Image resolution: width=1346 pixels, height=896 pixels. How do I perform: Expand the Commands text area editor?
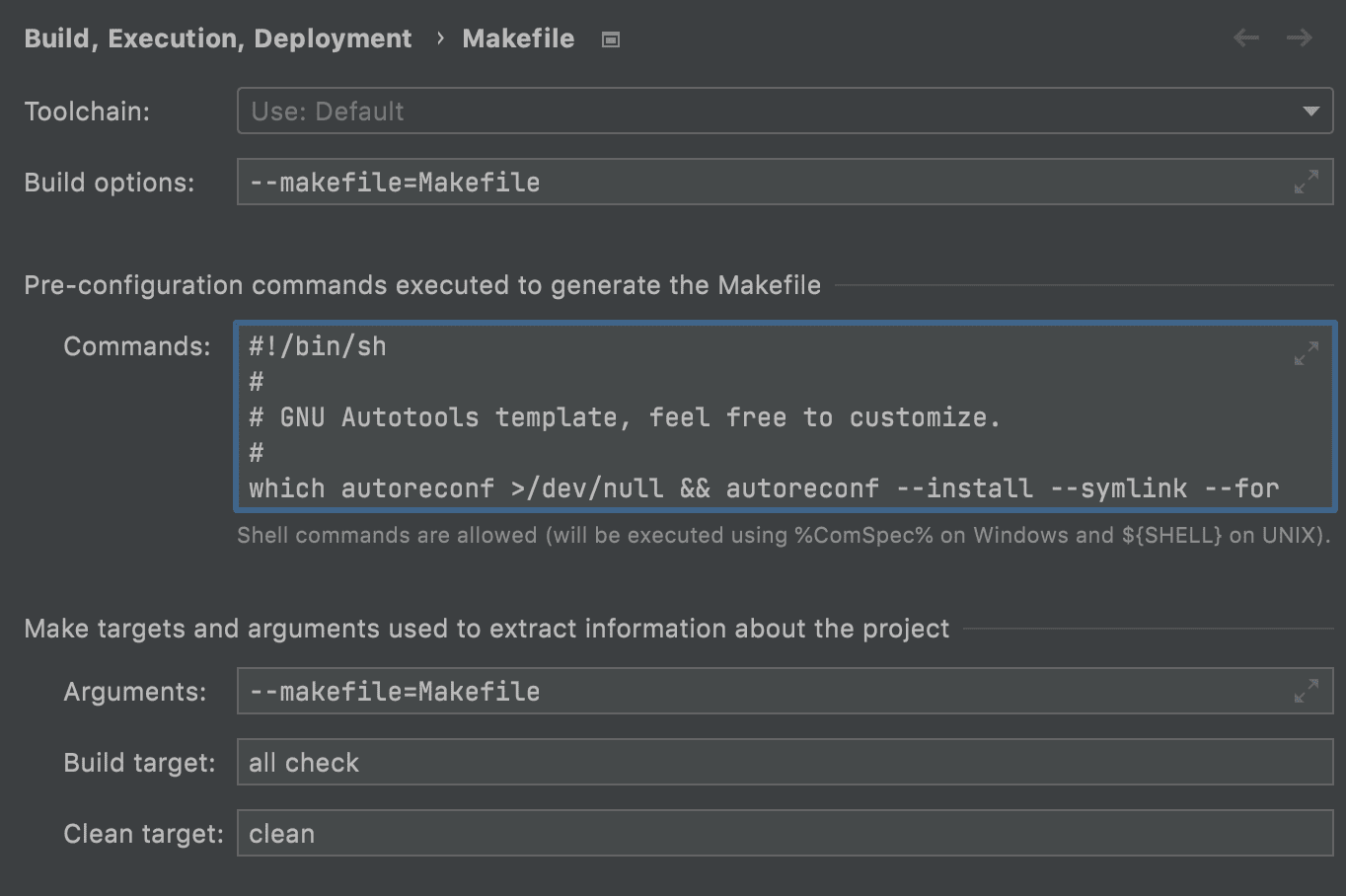click(1306, 353)
